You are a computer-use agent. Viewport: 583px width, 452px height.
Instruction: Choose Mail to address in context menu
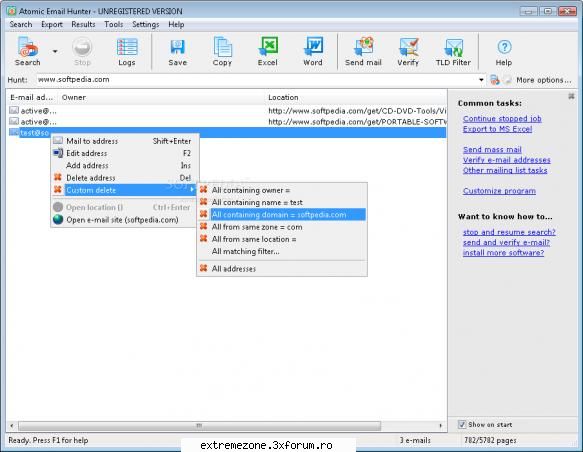(123, 141)
